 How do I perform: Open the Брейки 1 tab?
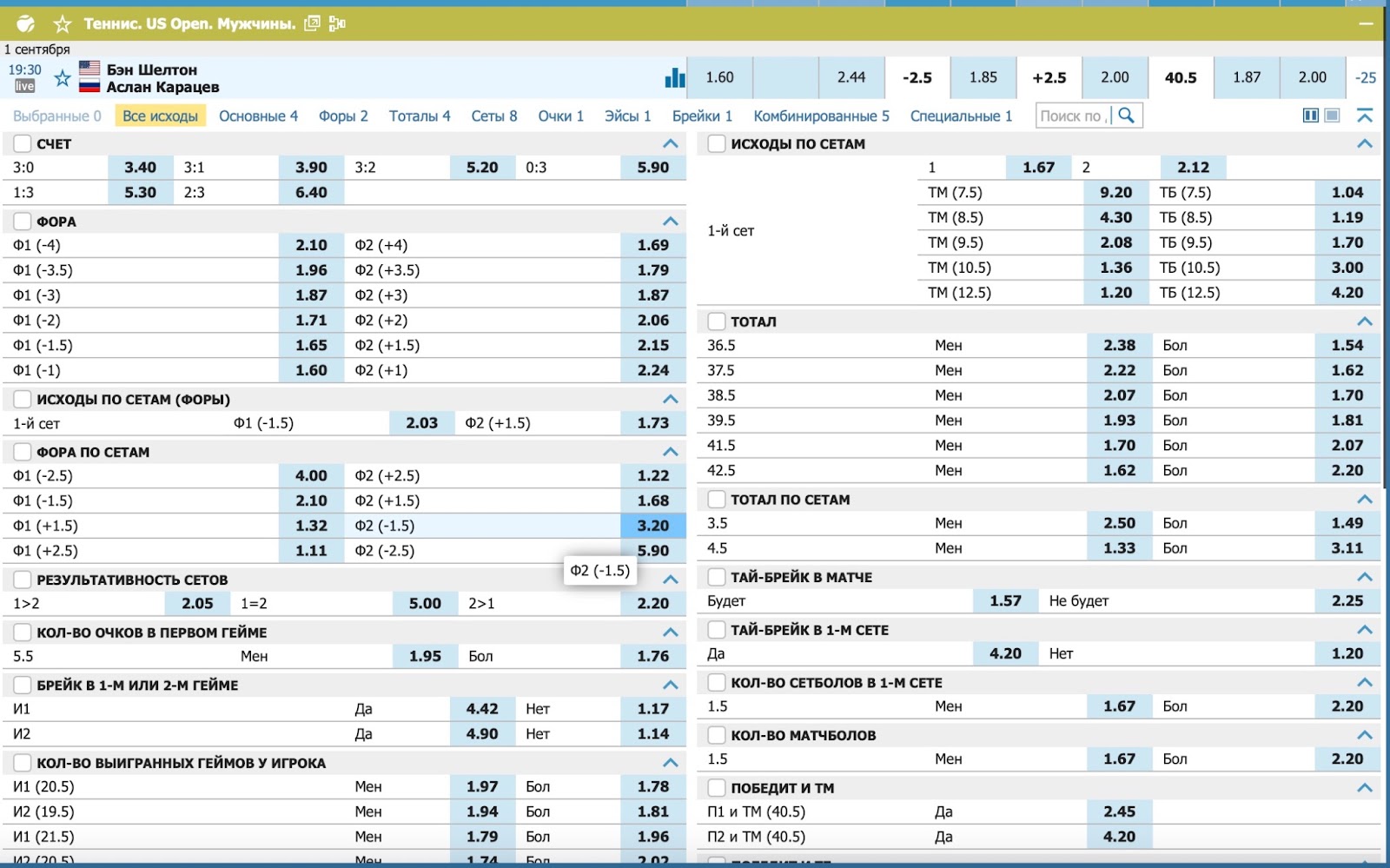(702, 116)
